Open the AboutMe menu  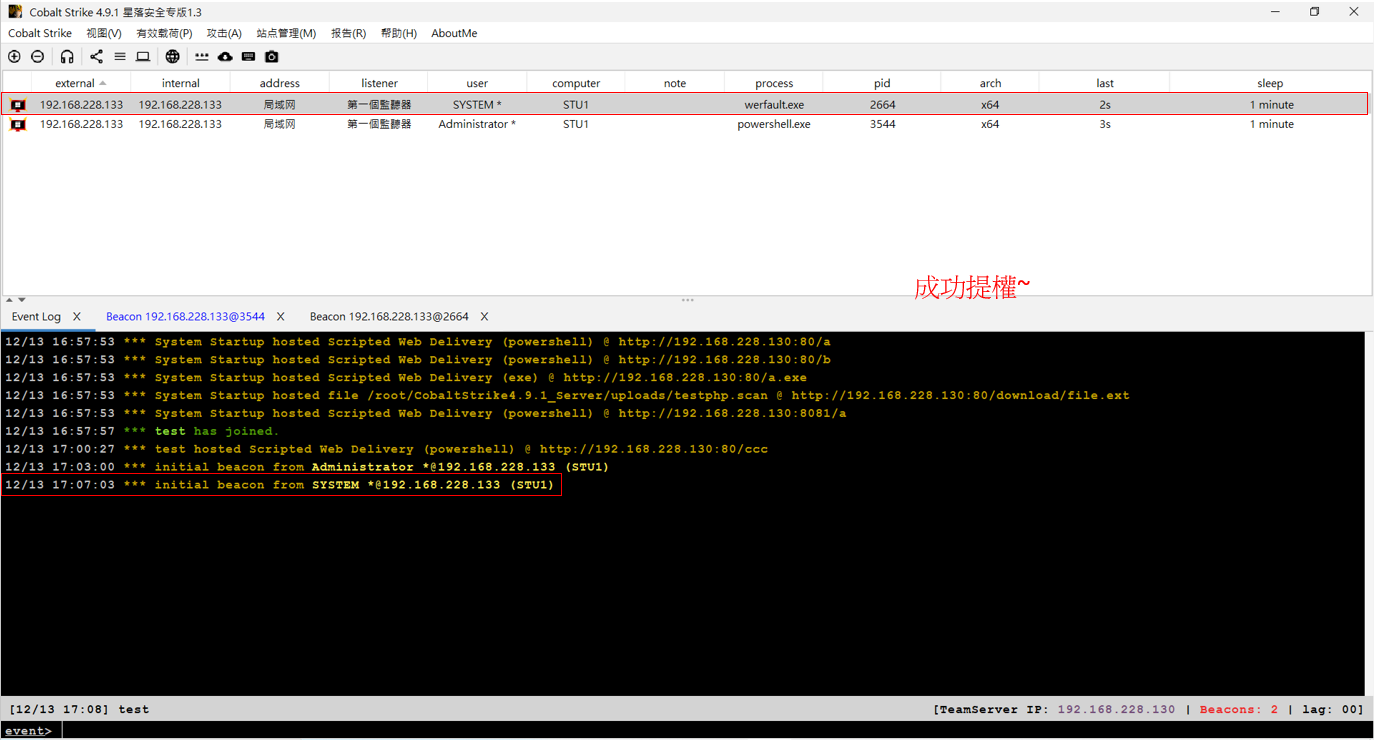(454, 33)
